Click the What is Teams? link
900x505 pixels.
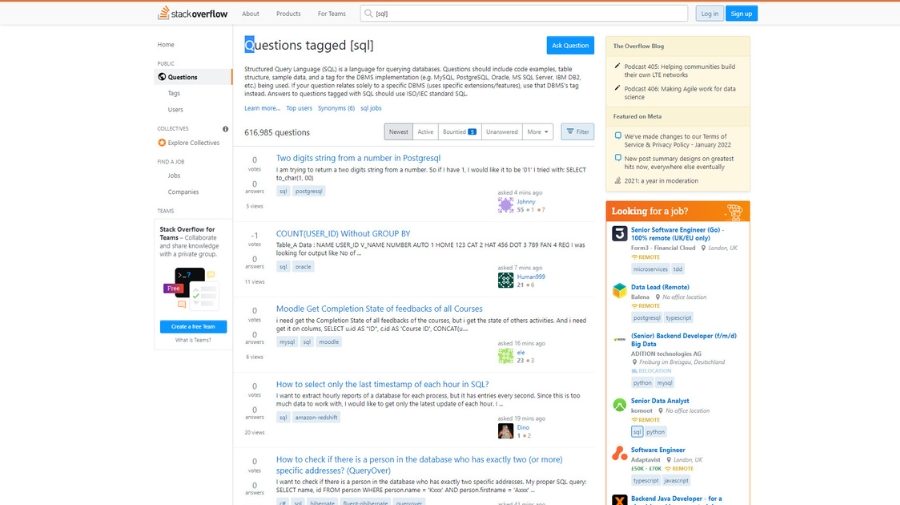193,340
